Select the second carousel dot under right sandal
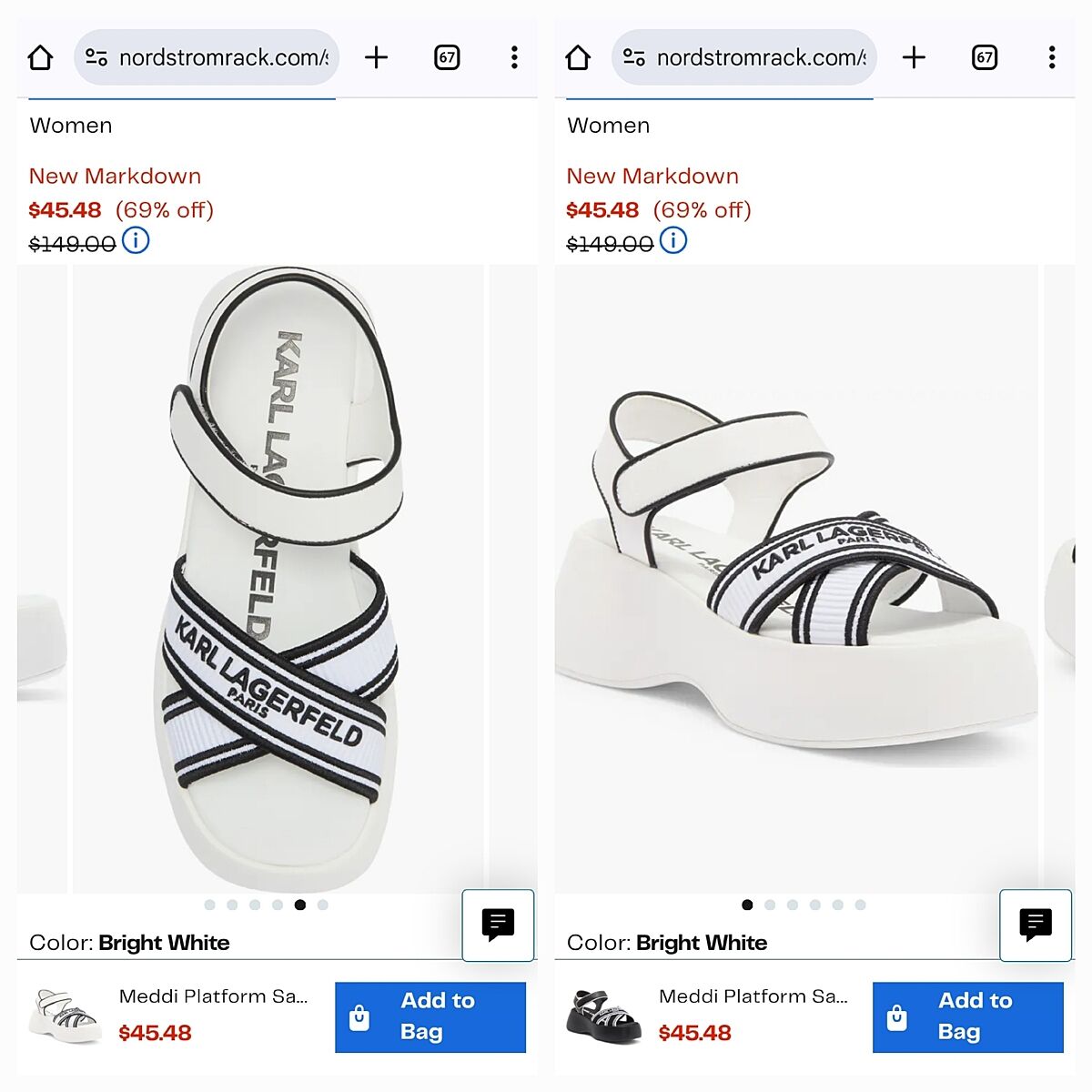Viewport: 1092px width, 1092px height. click(x=770, y=905)
